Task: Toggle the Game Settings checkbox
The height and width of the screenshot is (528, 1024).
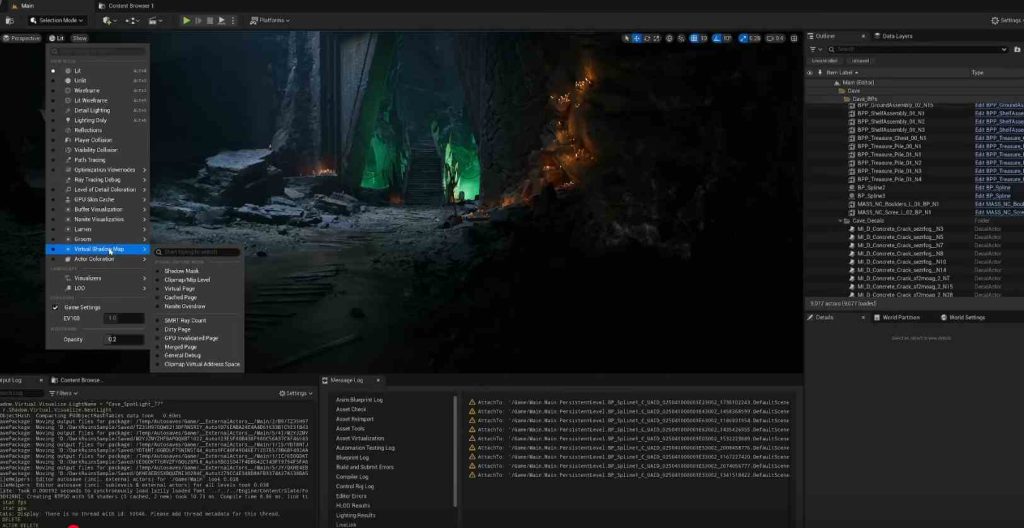Action: coord(56,307)
